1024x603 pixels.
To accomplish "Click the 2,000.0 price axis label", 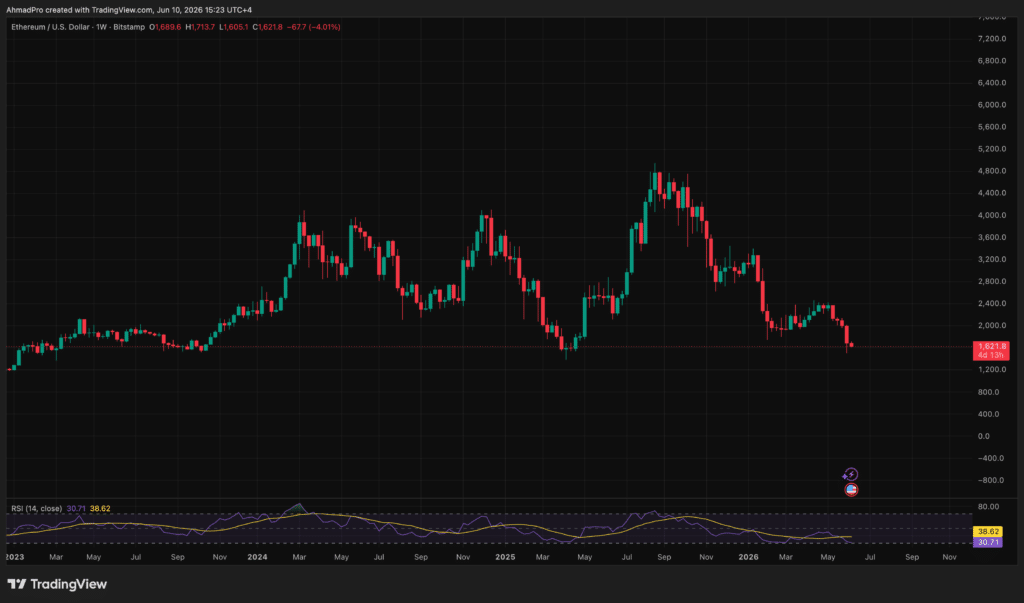I will (x=991, y=326).
